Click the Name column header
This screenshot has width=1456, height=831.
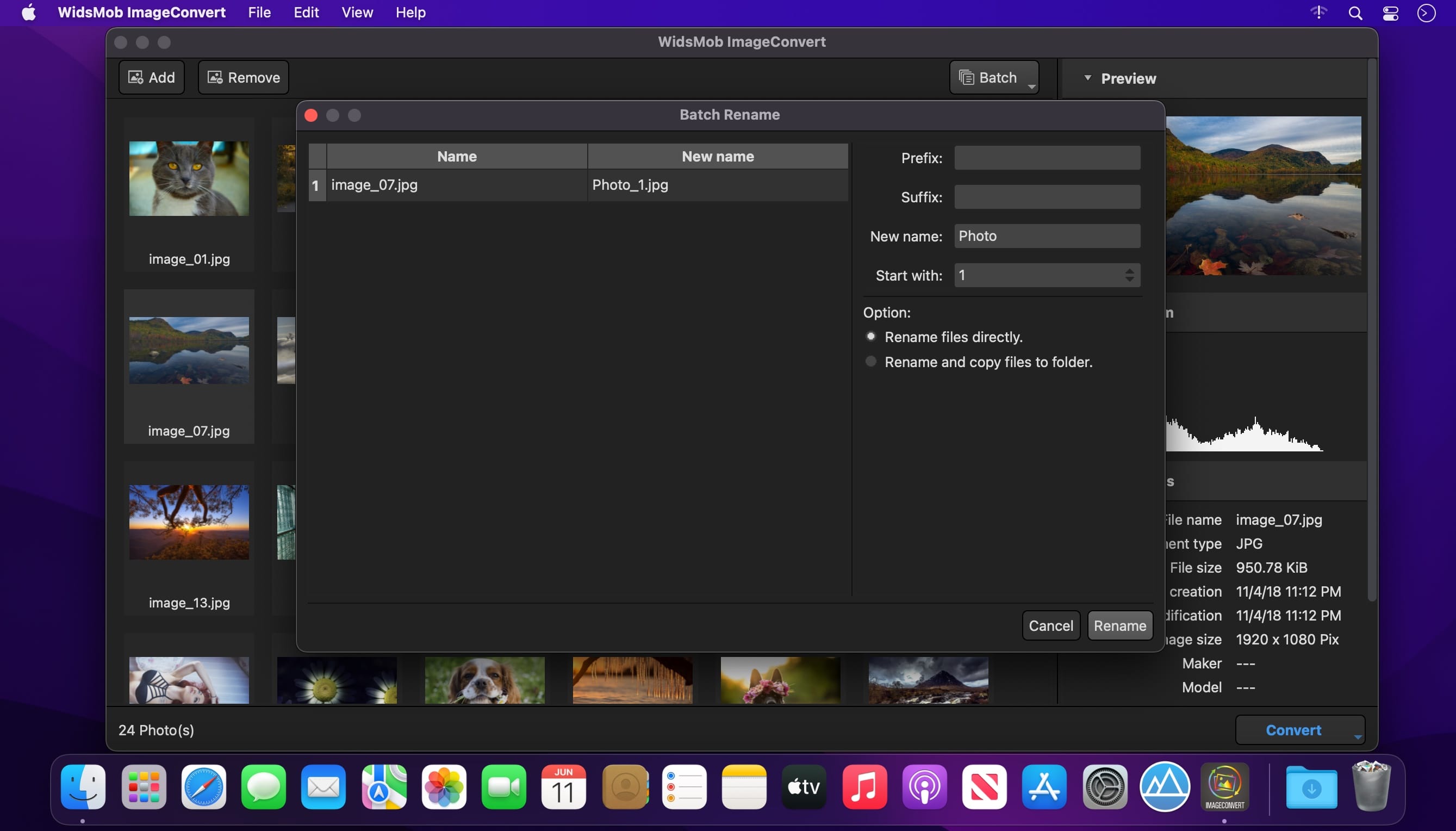456,157
